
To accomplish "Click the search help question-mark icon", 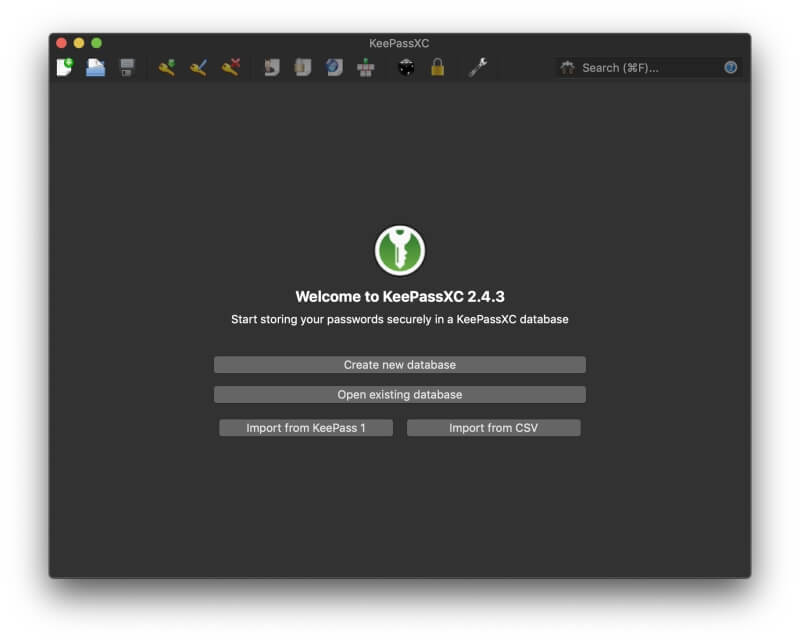I will tap(730, 67).
